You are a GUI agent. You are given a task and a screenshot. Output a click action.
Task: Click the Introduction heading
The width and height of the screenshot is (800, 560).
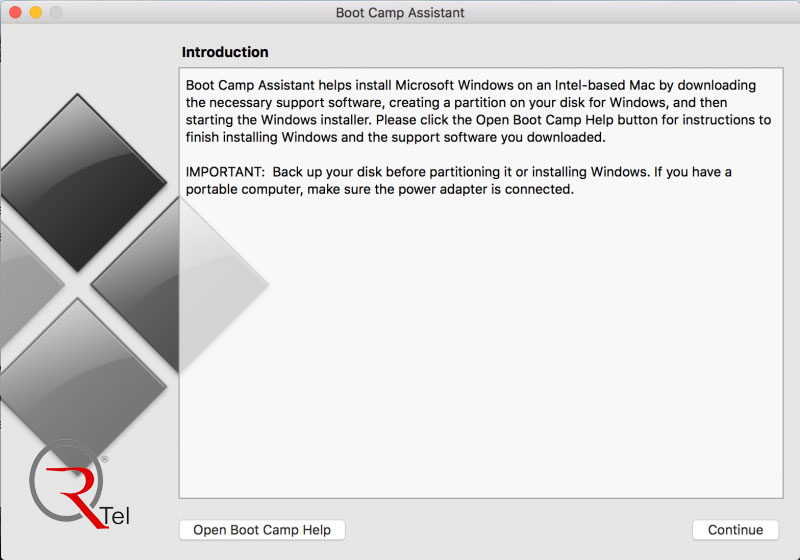click(225, 52)
